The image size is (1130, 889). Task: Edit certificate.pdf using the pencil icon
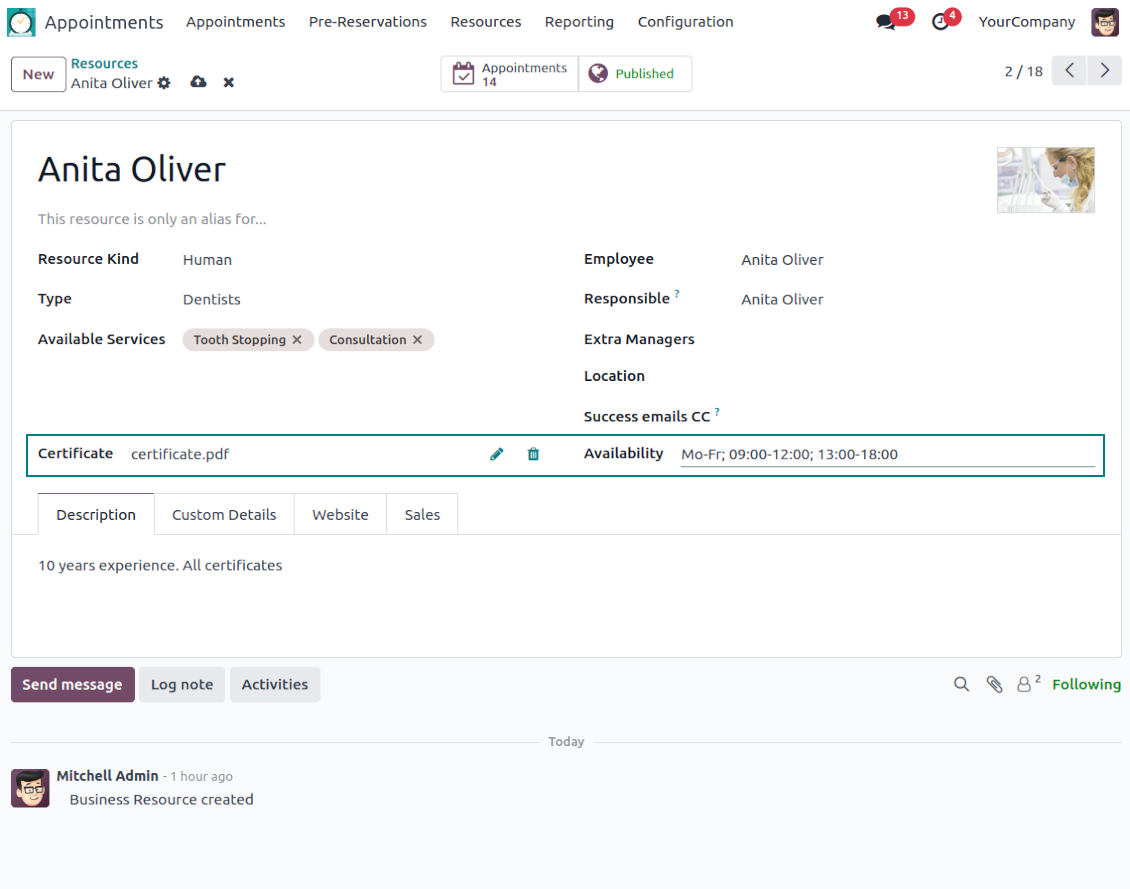(x=497, y=454)
